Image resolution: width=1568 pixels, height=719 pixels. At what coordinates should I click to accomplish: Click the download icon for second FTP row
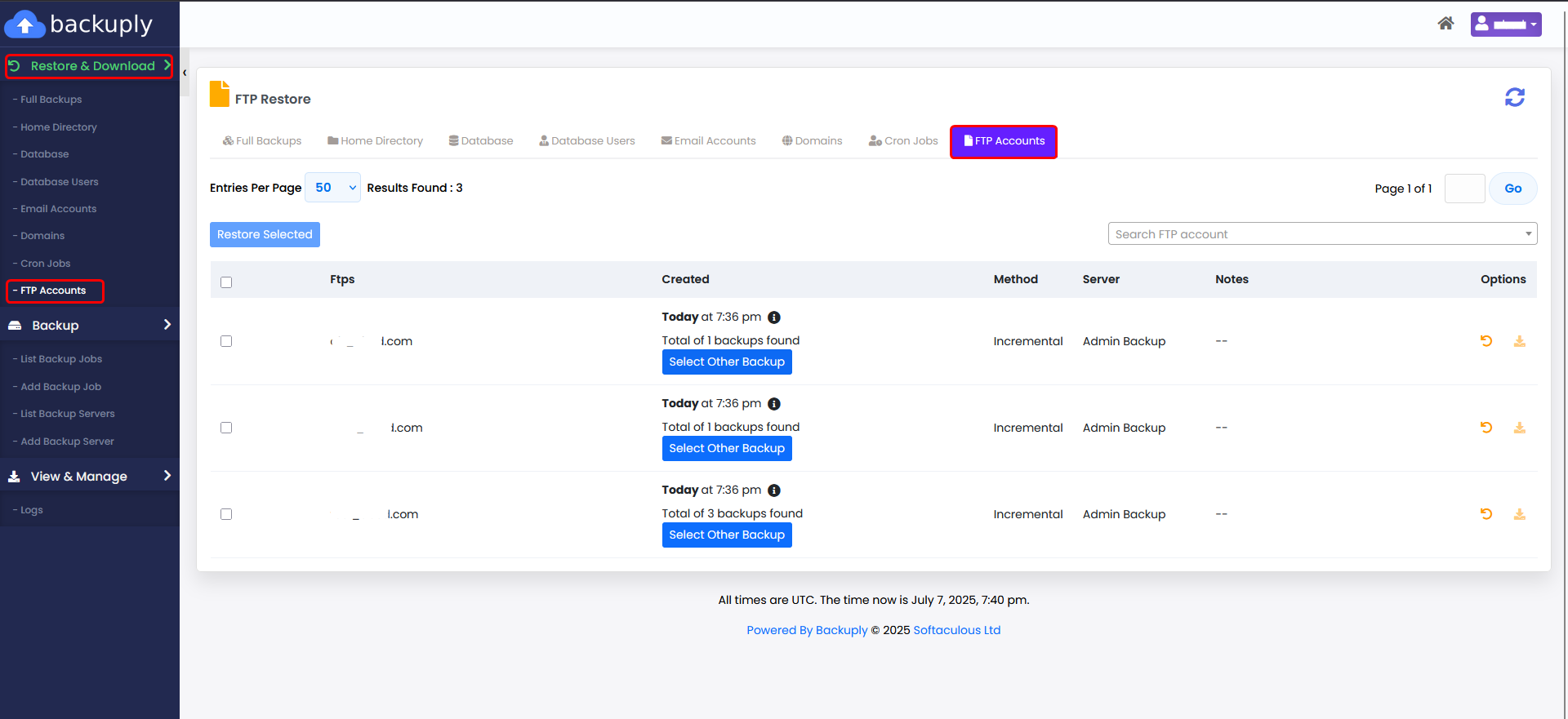click(x=1519, y=428)
